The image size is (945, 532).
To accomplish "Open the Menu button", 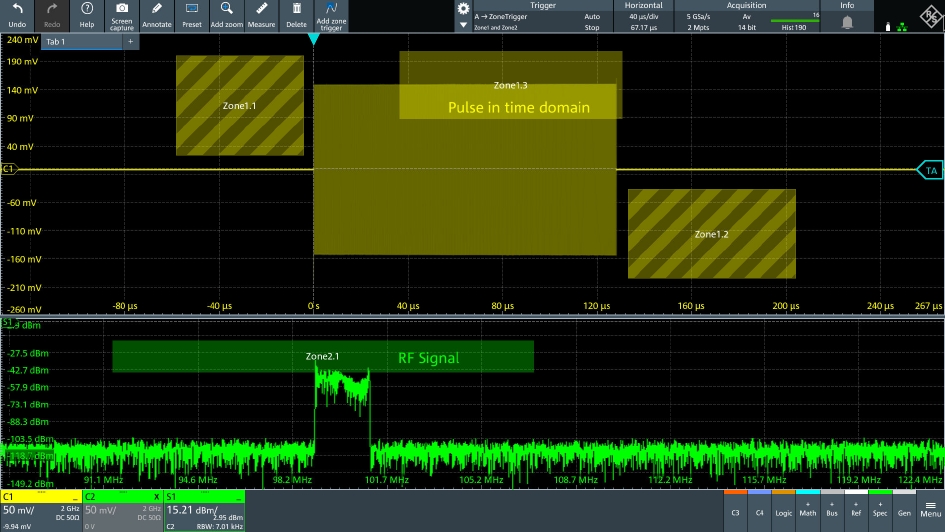I will 930,509.
